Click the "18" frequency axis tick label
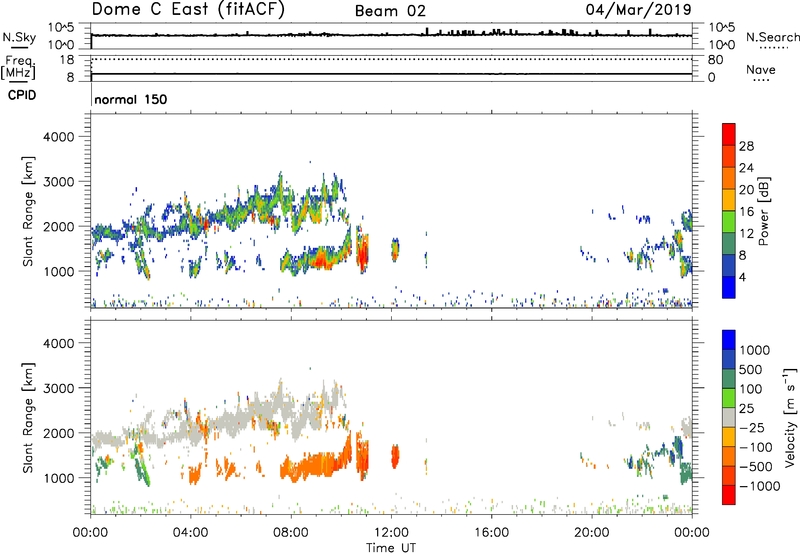Image resolution: width=800 pixels, height=554 pixels. point(67,60)
